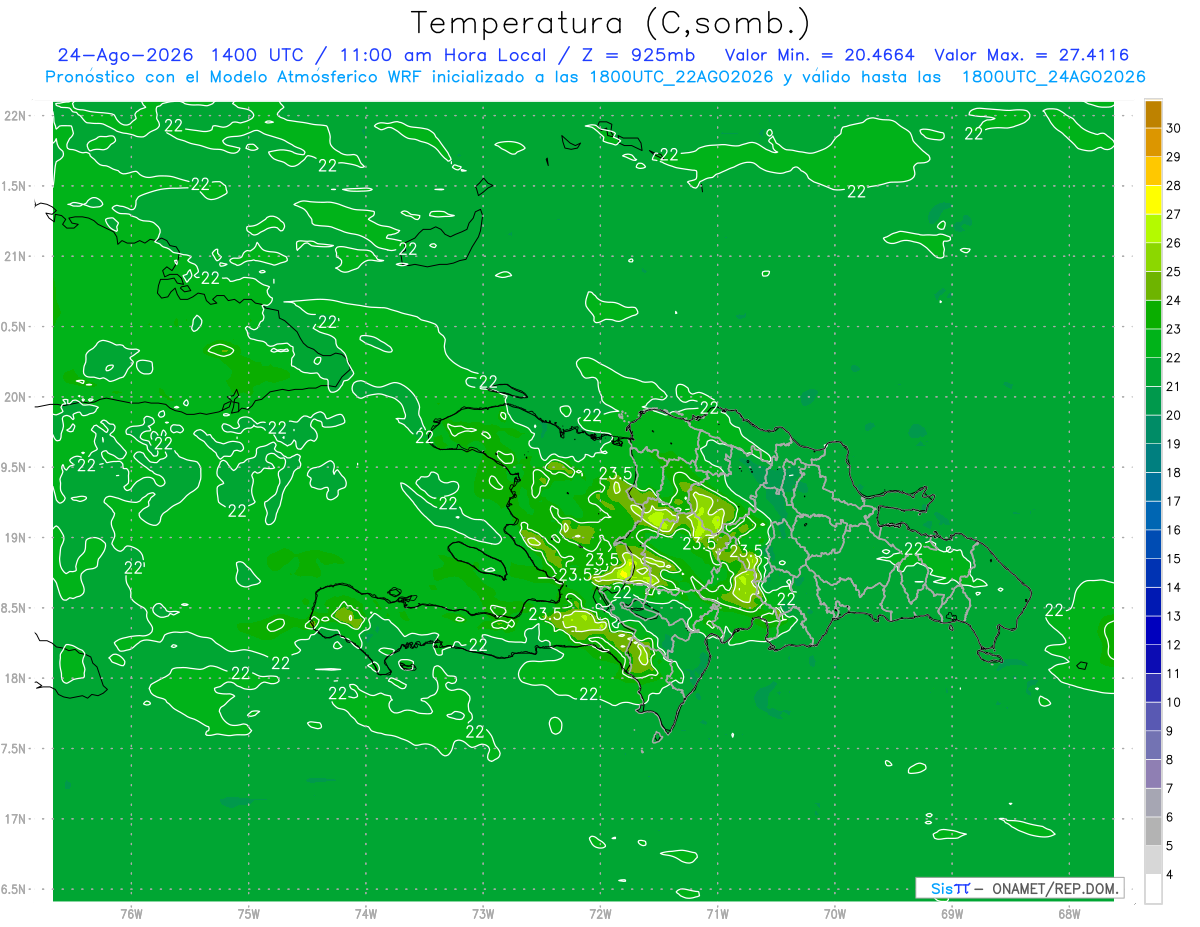This screenshot has width=1200, height=927.
Task: Click the "73W" longitude axis label
Action: click(483, 913)
